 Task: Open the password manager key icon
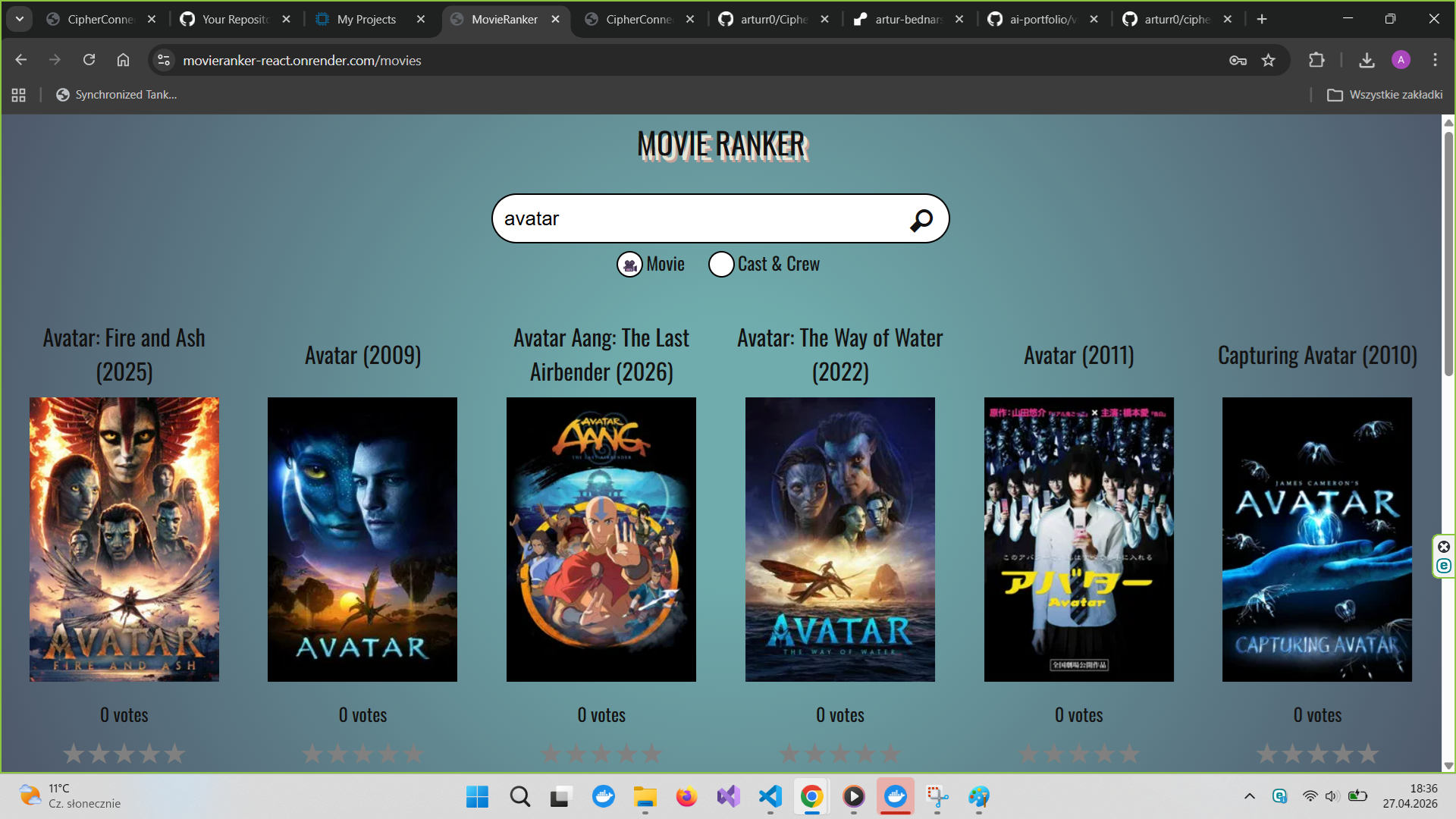click(x=1238, y=60)
